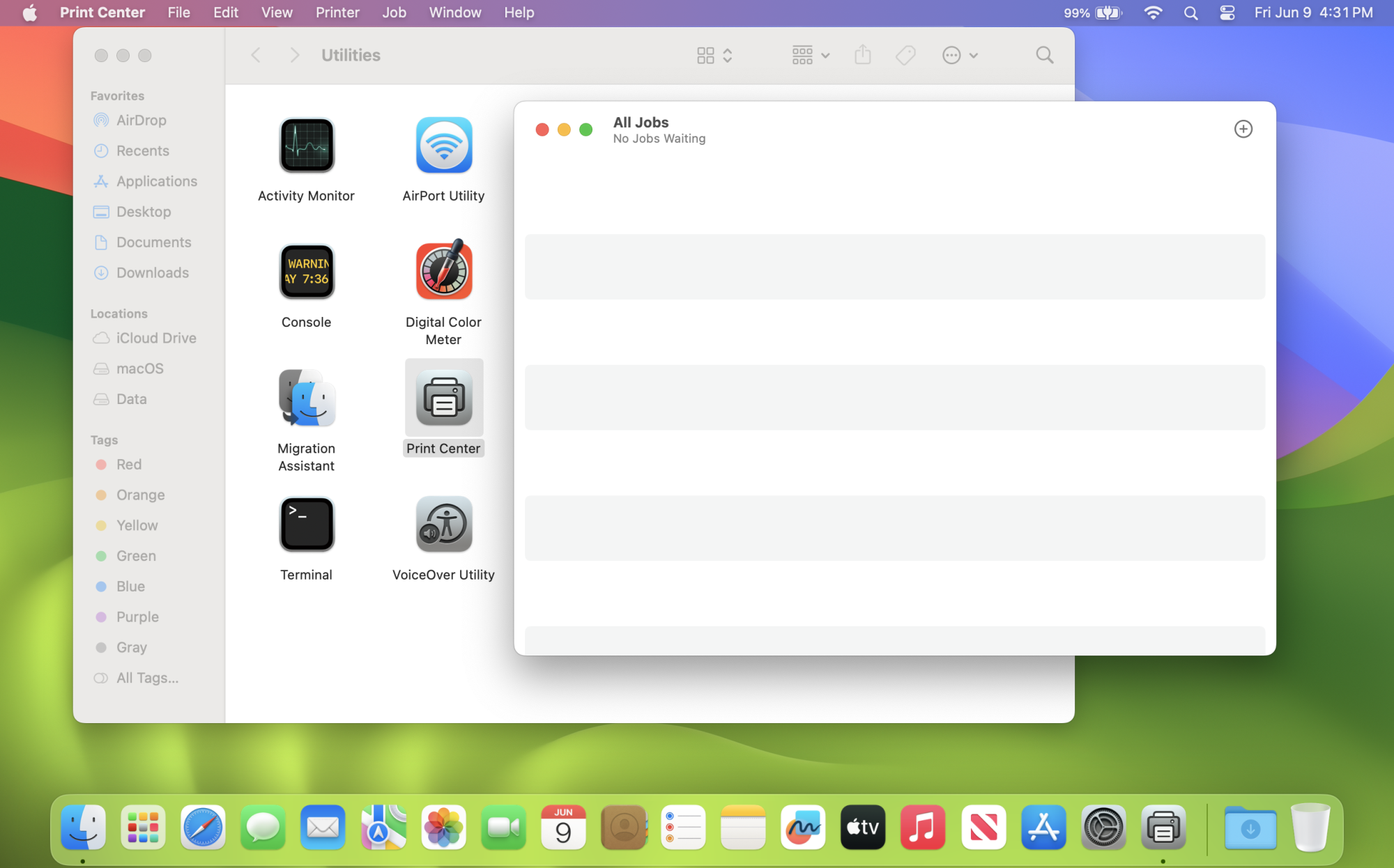Select the AirPort Utility icon

point(444,145)
